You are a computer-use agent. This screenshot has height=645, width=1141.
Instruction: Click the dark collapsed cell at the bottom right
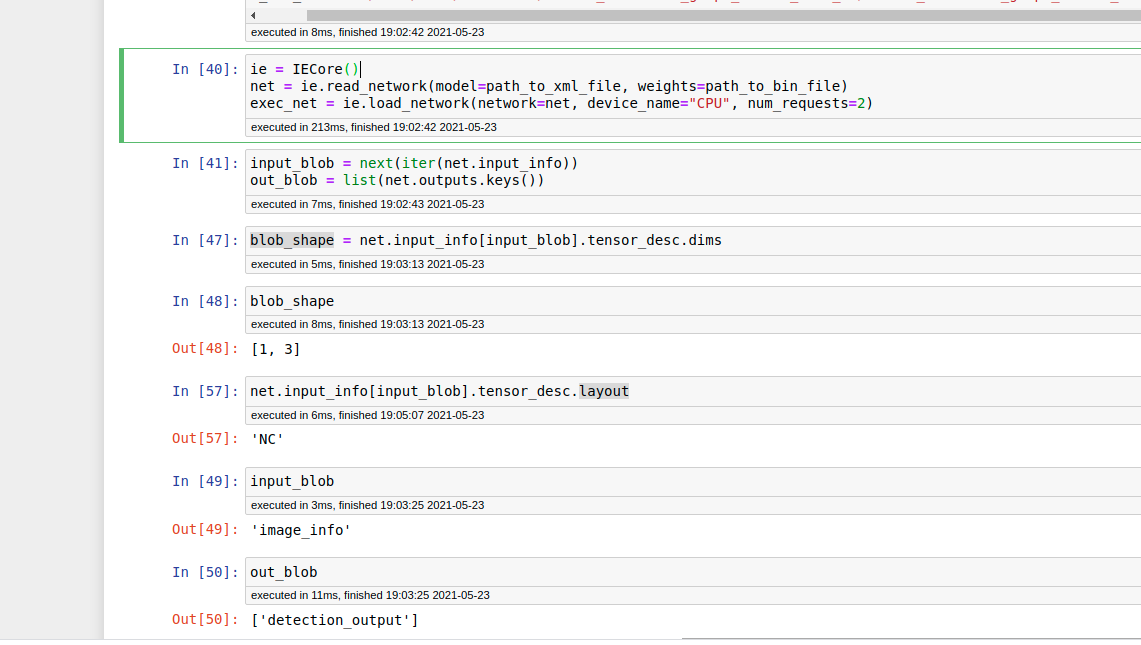910,637
